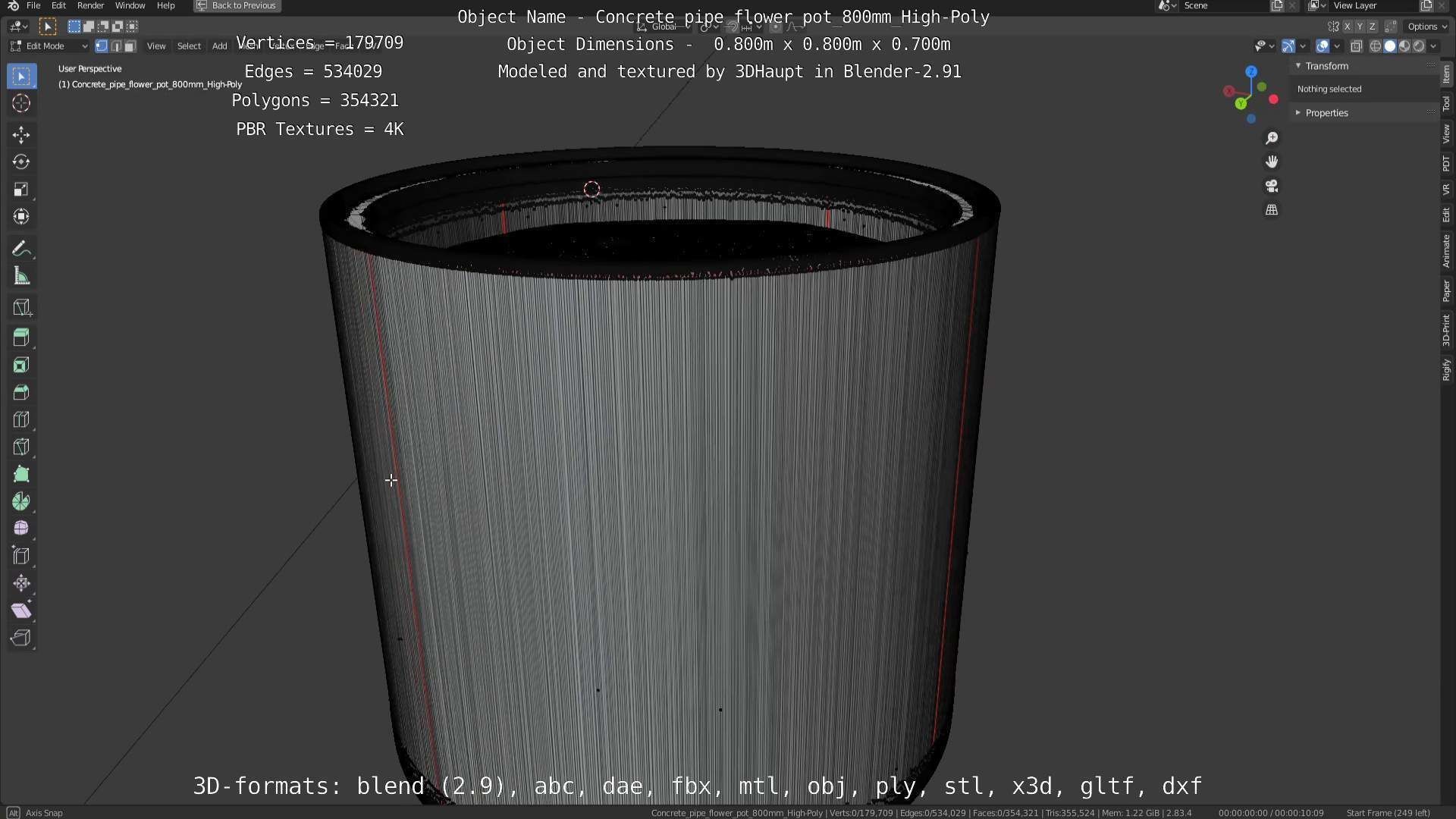Open the overlays options dropdown arrow
Screen dimensions: 1456x819
[1337, 46]
